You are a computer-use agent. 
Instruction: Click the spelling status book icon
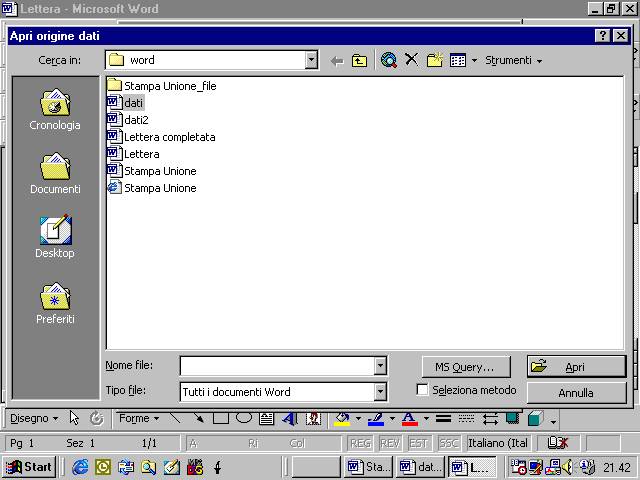point(558,443)
